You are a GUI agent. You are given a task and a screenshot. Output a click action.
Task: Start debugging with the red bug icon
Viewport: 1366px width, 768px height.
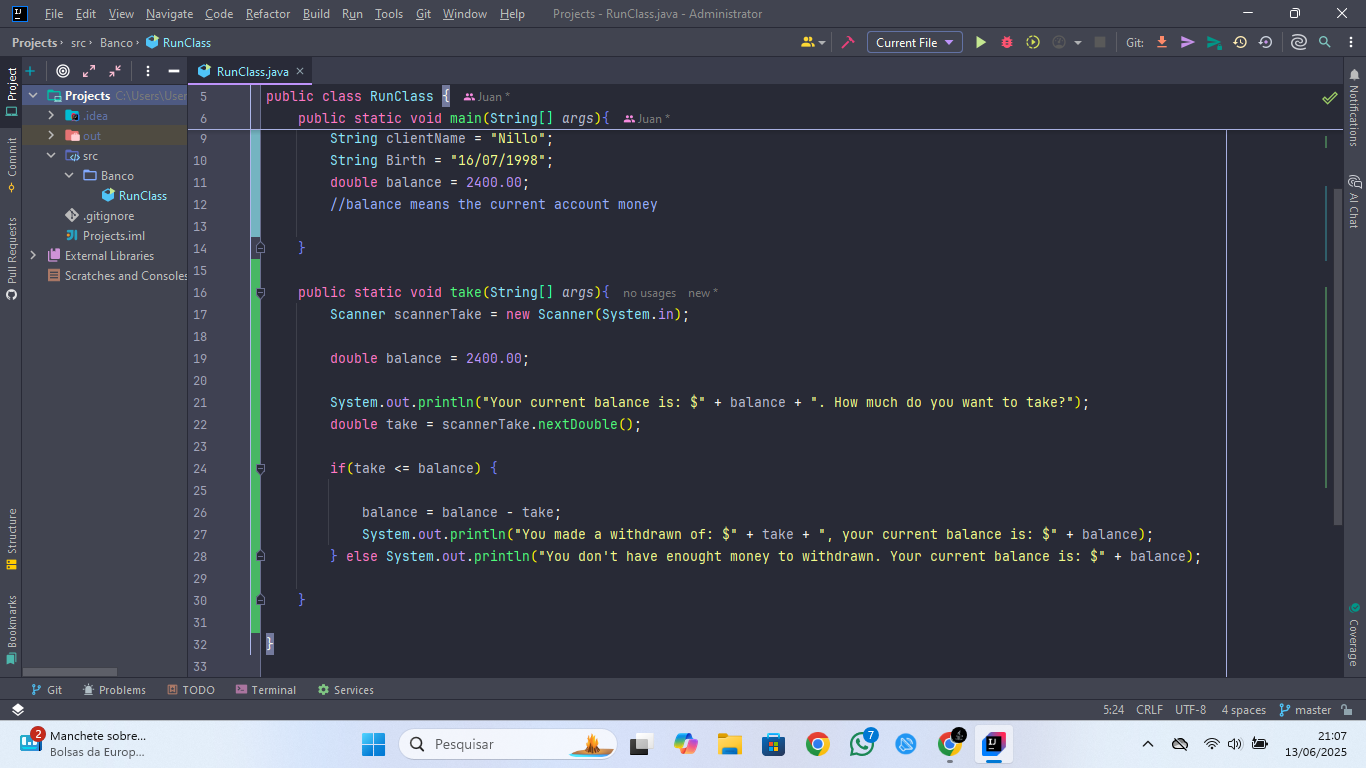(1007, 42)
